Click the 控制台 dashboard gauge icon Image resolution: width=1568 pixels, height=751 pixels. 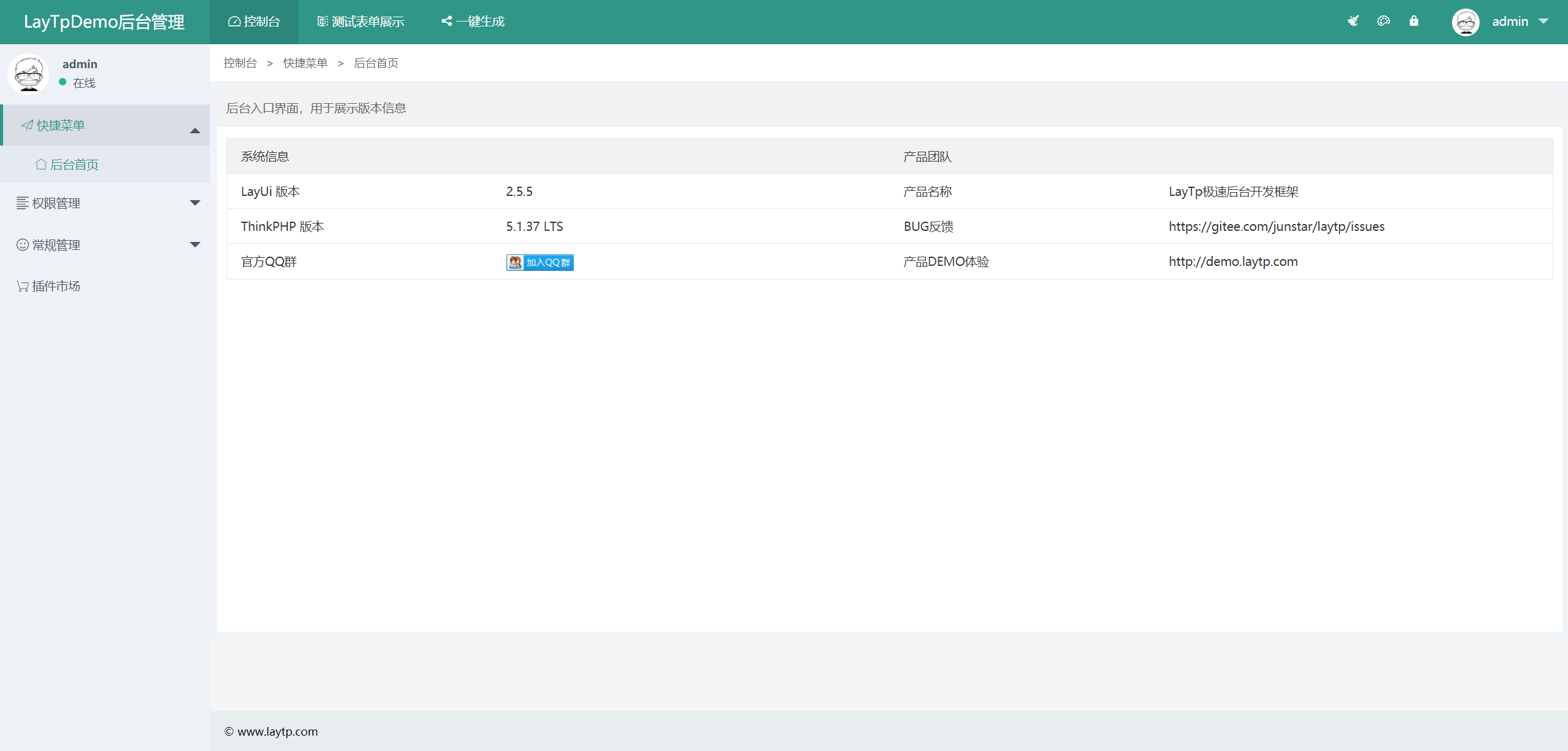234,21
